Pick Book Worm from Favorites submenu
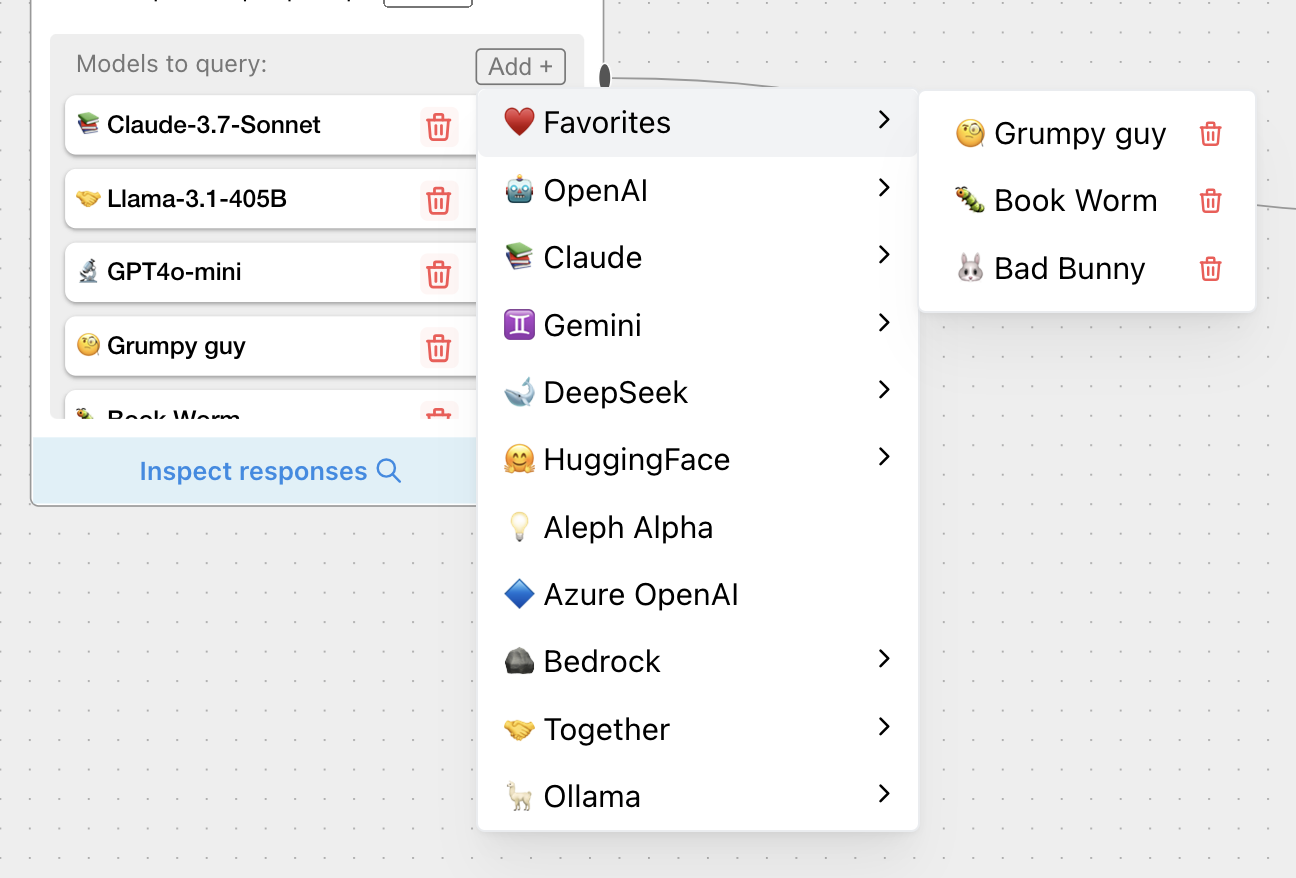 pyautogui.click(x=1075, y=201)
